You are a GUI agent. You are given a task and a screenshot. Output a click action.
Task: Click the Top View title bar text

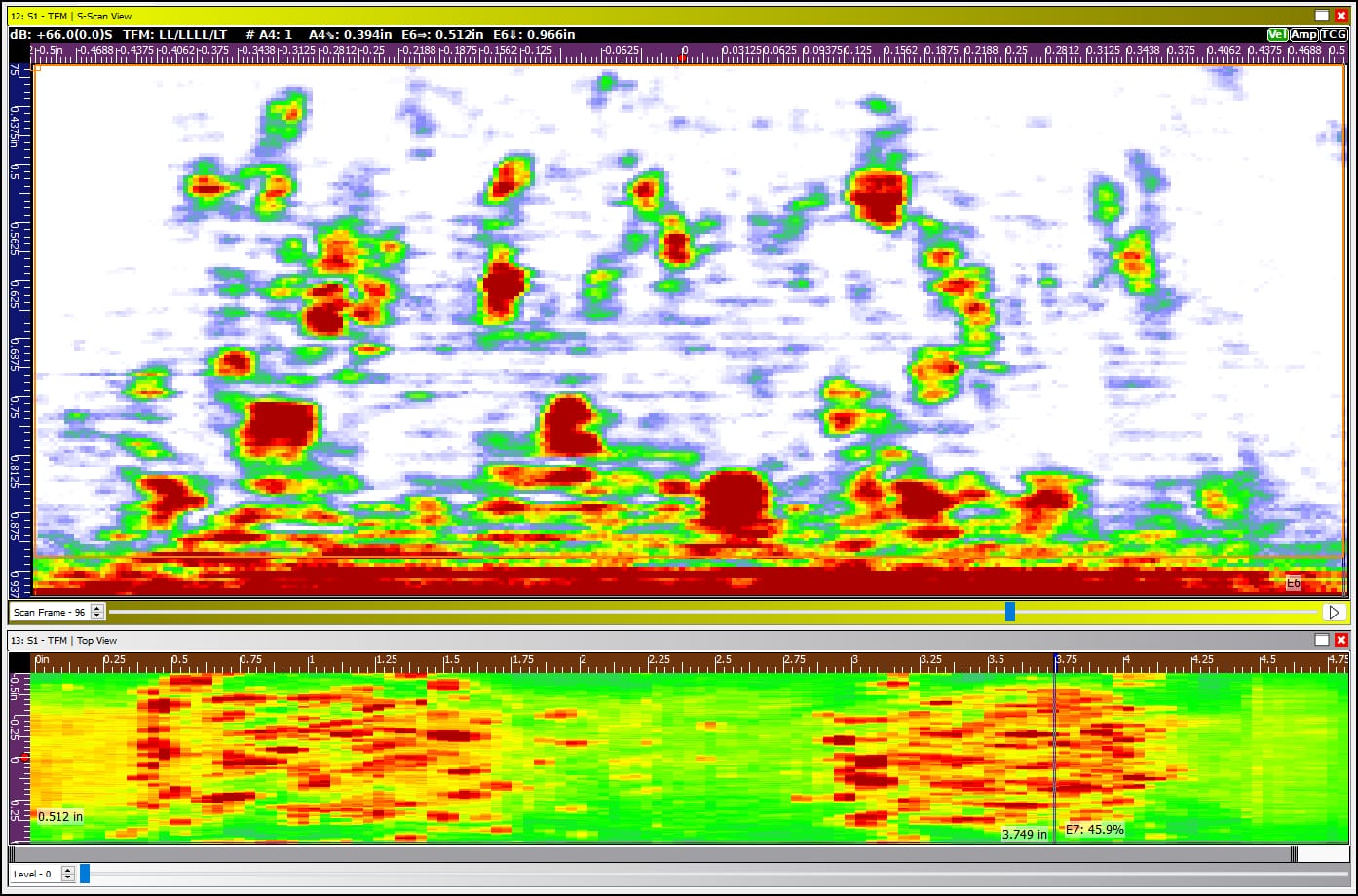pyautogui.click(x=64, y=640)
